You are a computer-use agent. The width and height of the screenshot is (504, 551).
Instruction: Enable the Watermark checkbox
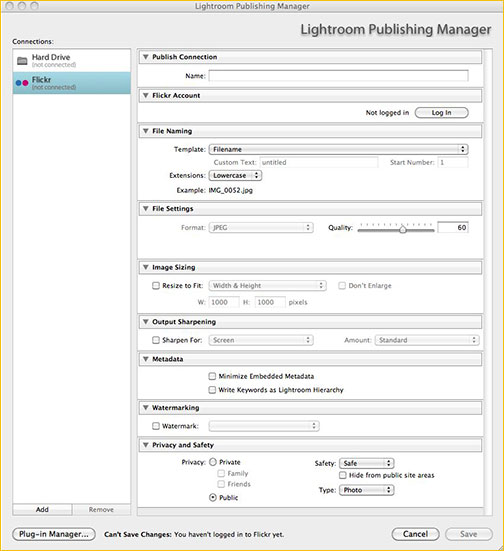point(156,426)
